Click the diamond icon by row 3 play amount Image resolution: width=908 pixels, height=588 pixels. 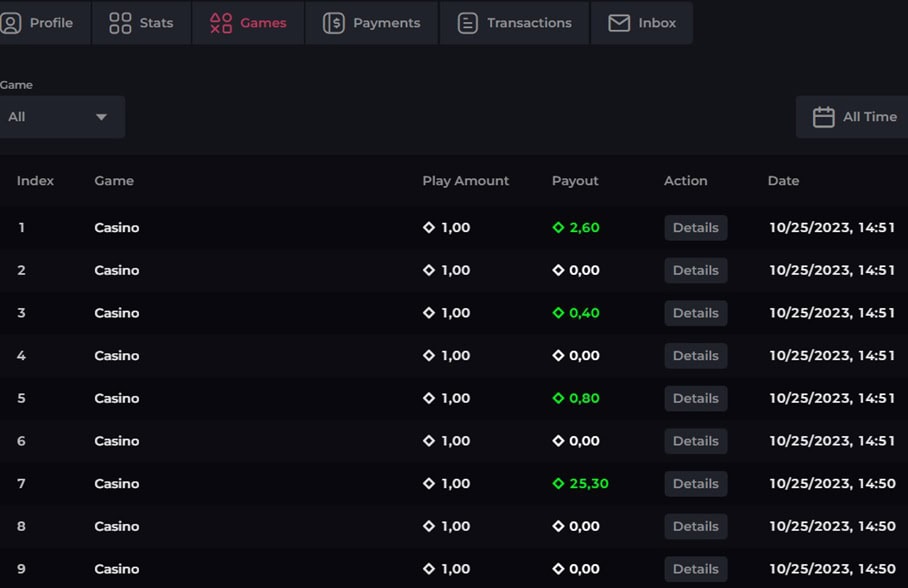point(429,313)
